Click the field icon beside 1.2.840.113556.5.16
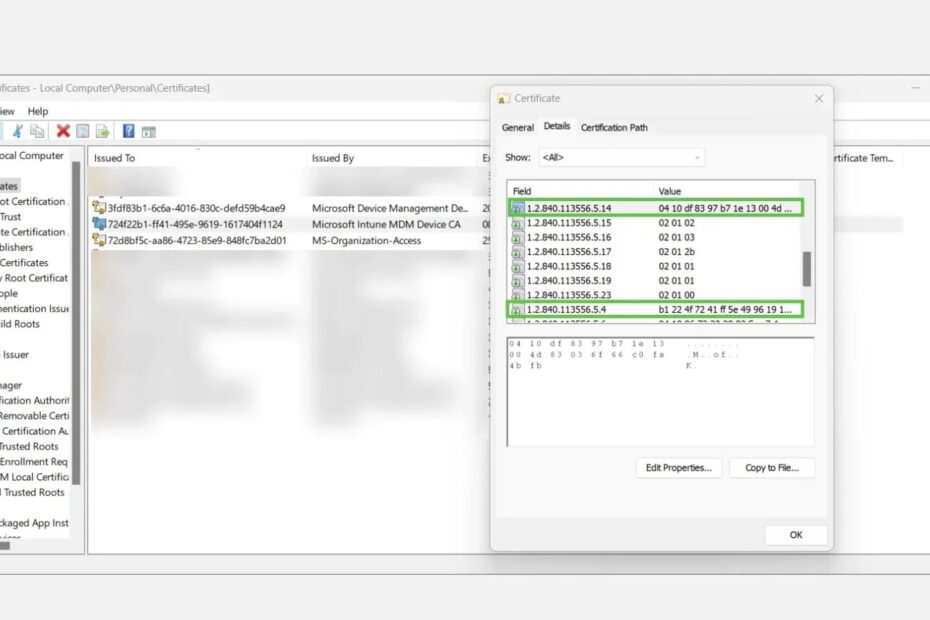 [517, 238]
